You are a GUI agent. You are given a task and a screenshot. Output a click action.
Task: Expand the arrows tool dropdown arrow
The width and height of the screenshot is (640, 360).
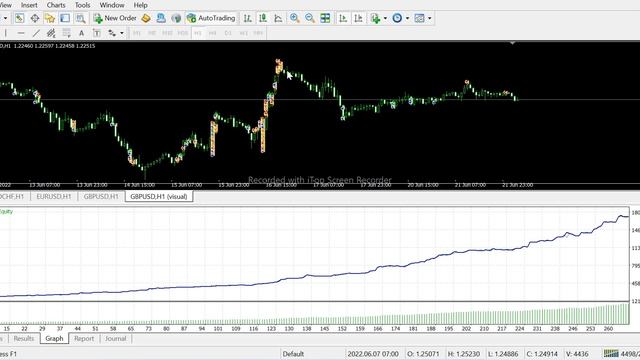(x=122, y=33)
